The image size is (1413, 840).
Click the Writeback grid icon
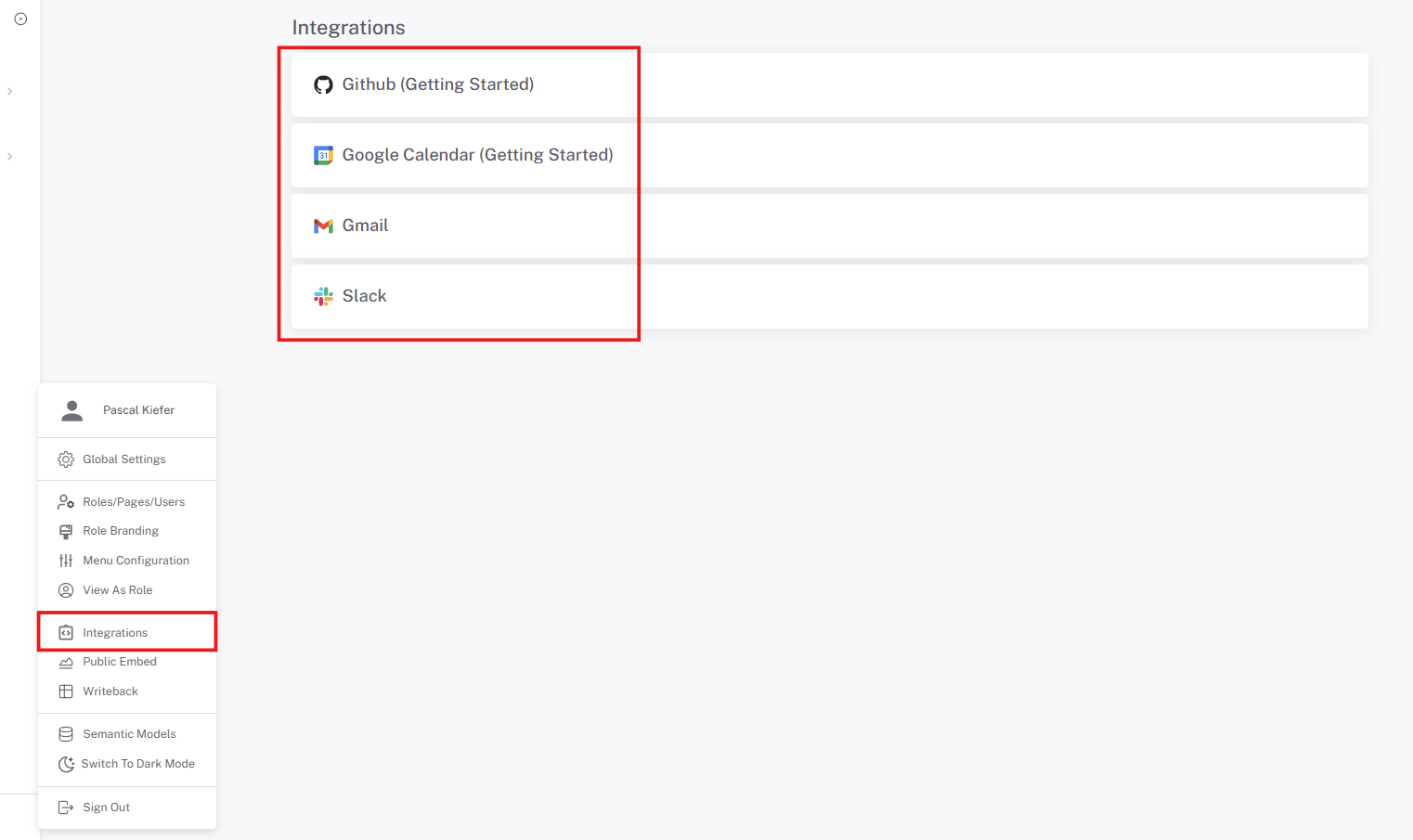point(65,691)
